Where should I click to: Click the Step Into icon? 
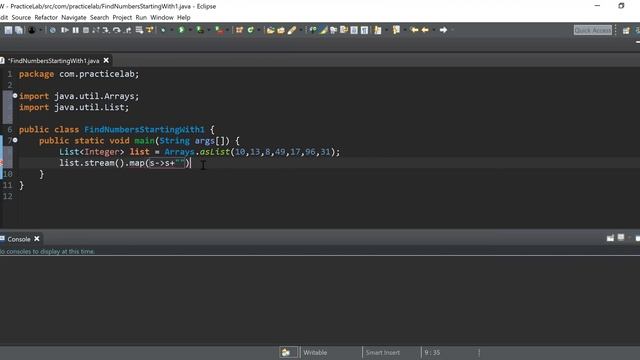point(106,30)
